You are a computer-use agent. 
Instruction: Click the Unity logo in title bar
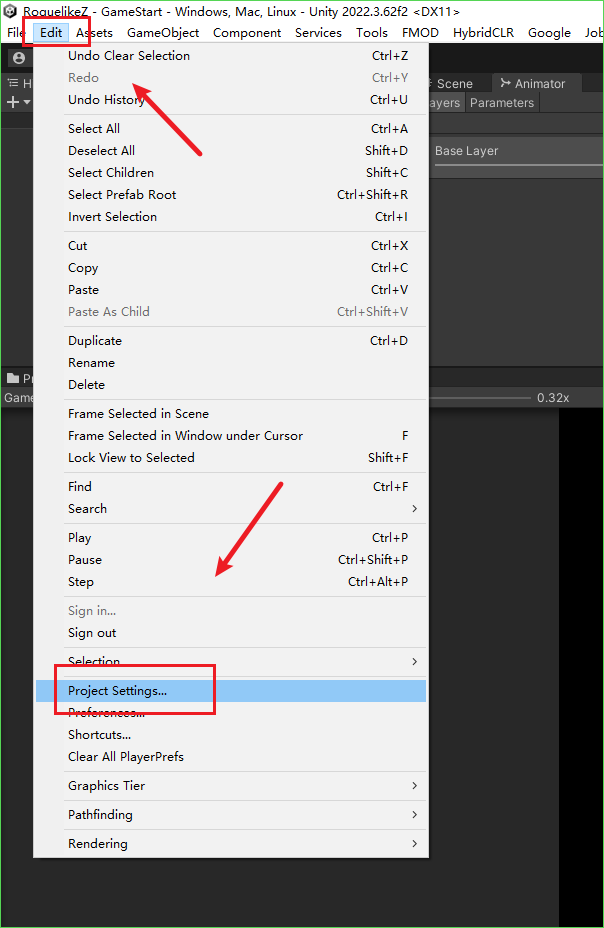click(10, 11)
